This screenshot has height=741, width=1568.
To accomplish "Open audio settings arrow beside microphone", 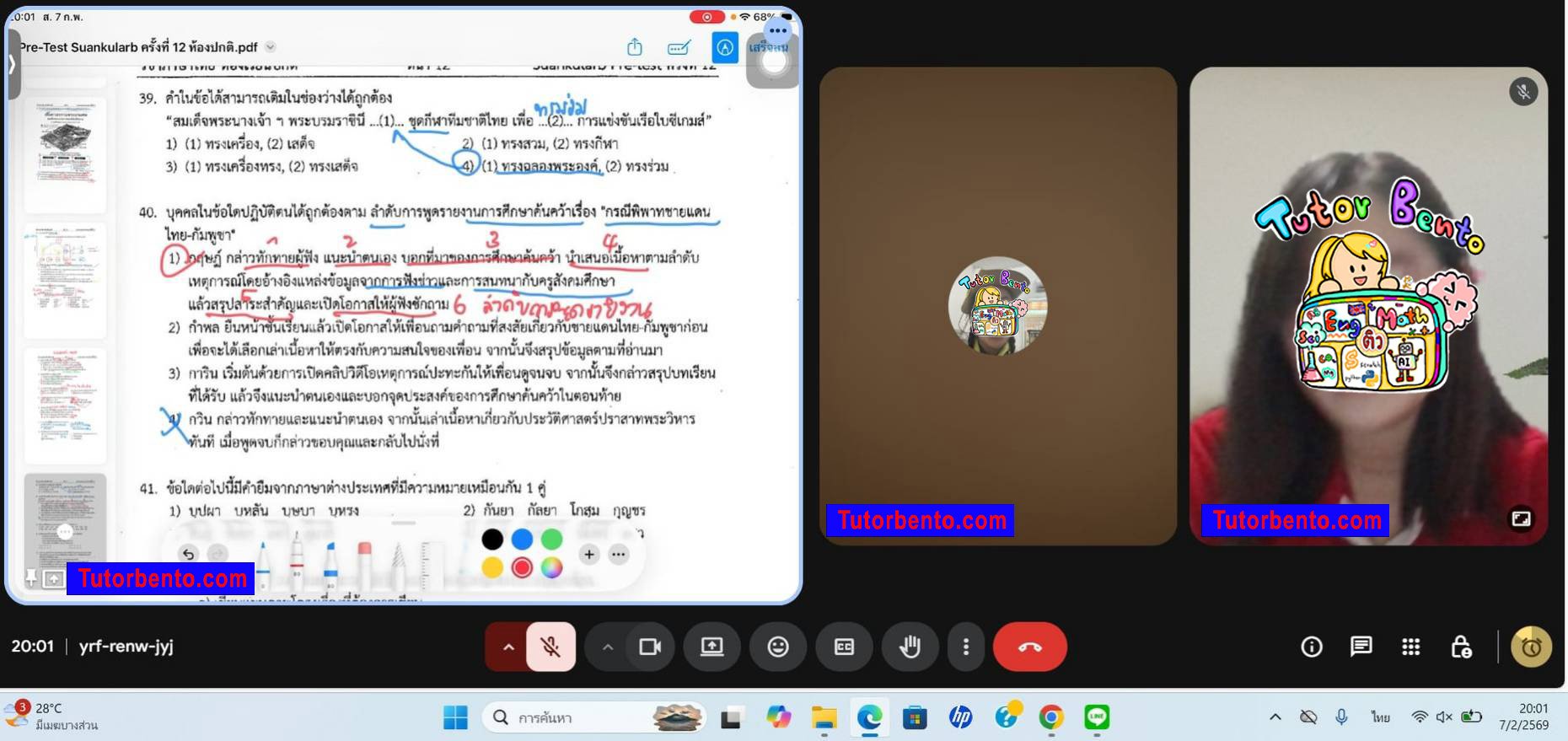I will point(507,647).
